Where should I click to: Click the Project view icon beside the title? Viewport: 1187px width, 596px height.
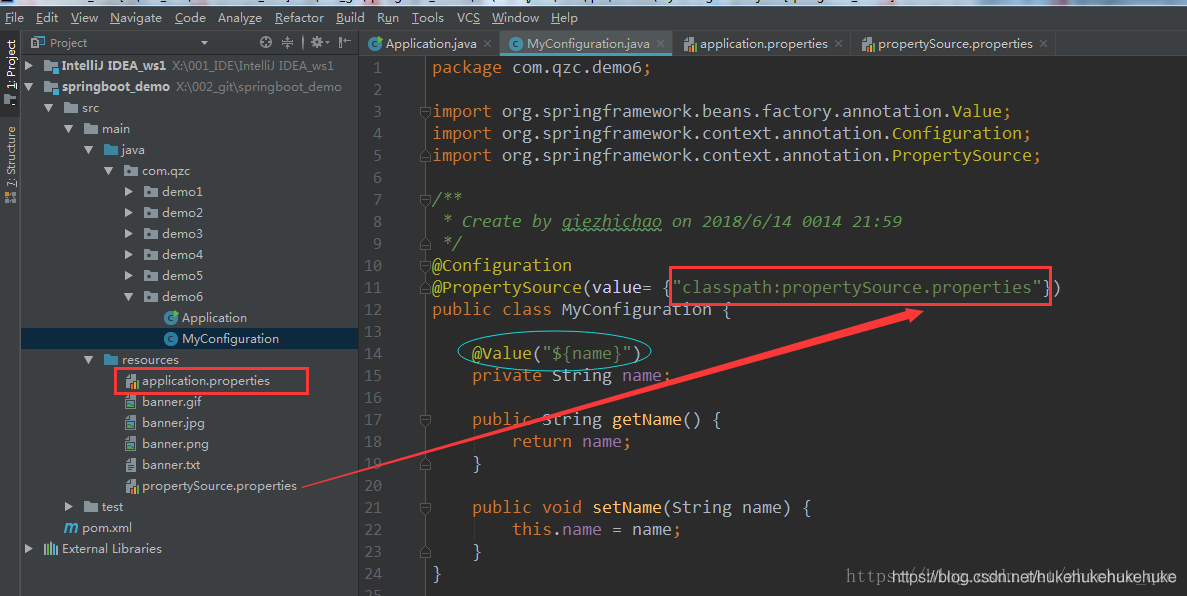[x=37, y=42]
